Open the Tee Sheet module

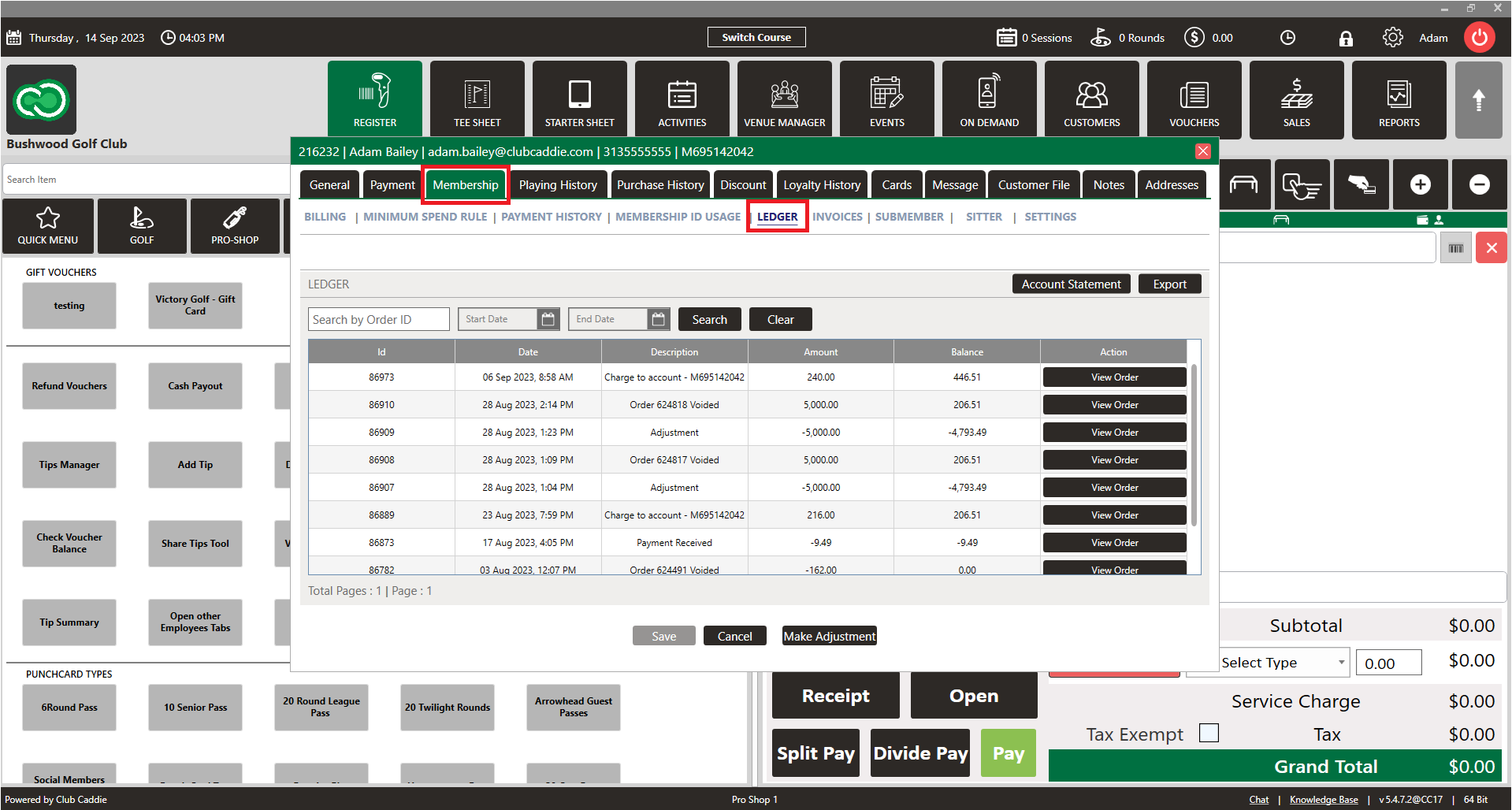477,100
